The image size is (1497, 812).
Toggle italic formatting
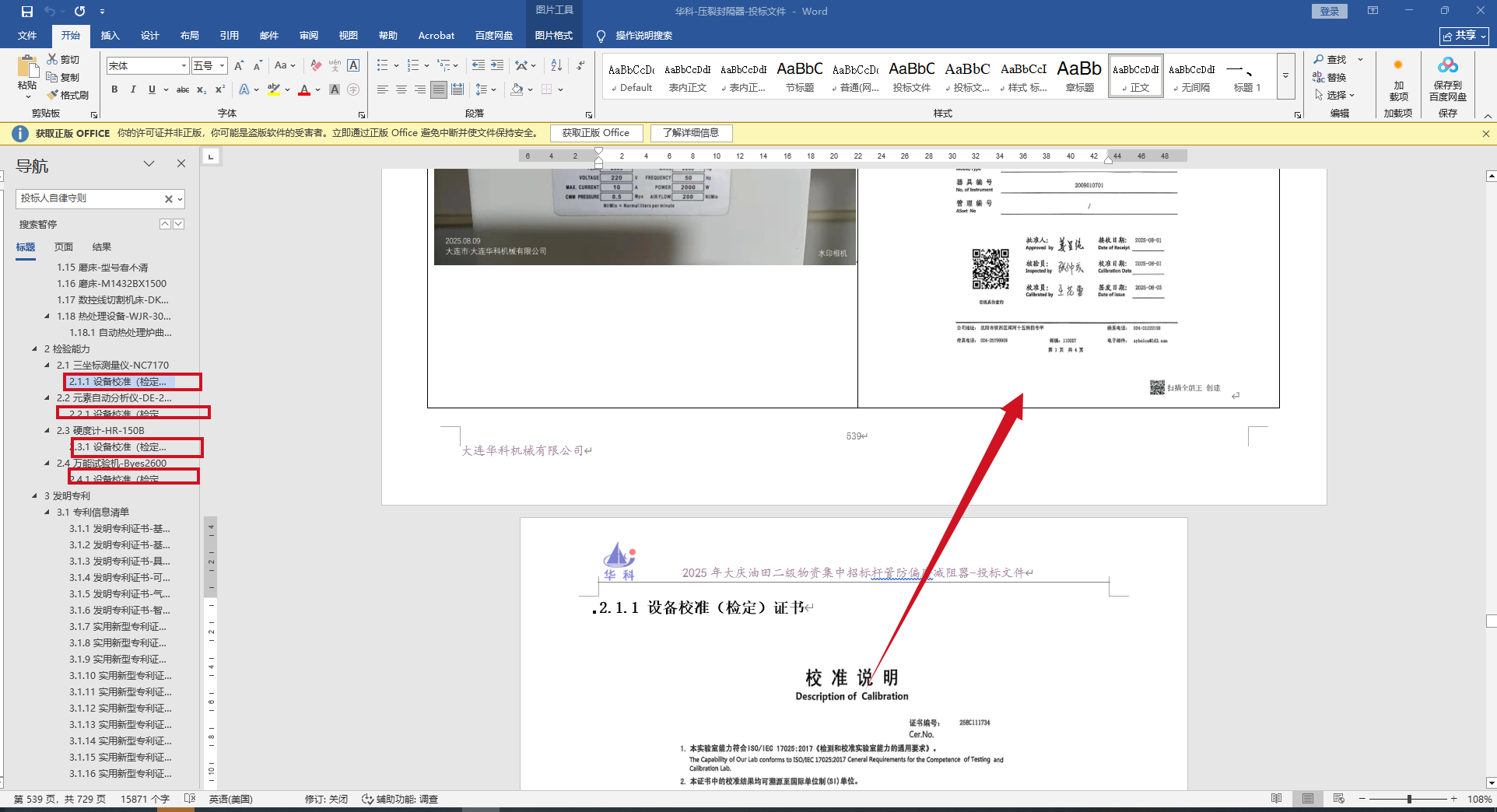tap(133, 89)
